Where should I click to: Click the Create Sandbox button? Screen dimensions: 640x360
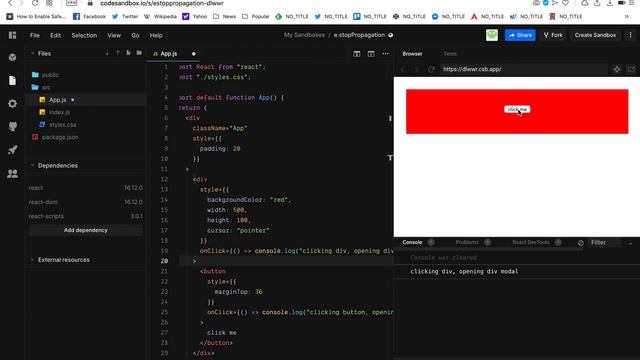click(595, 35)
